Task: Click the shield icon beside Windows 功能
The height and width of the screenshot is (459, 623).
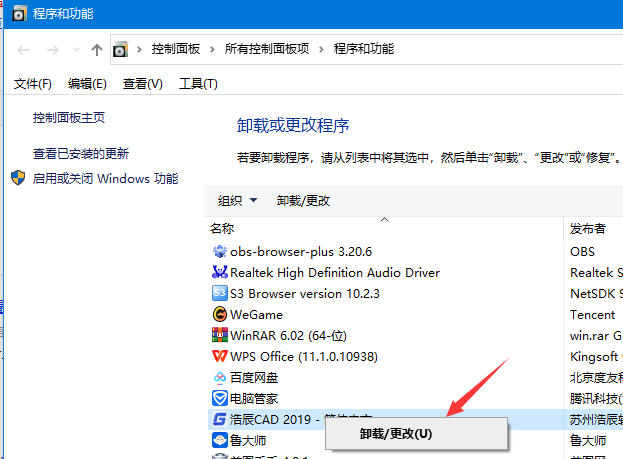Action: [18, 178]
